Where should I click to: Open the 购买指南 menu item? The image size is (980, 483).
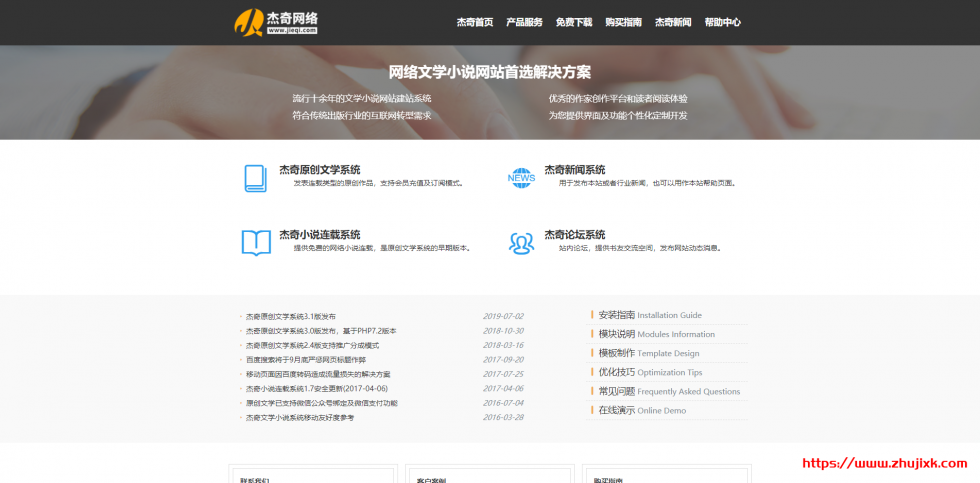click(x=623, y=22)
